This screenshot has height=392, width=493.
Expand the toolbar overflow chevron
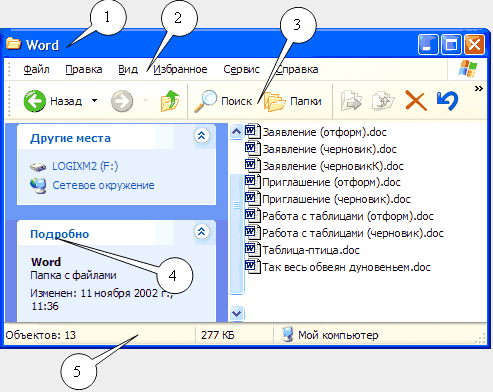click(479, 88)
